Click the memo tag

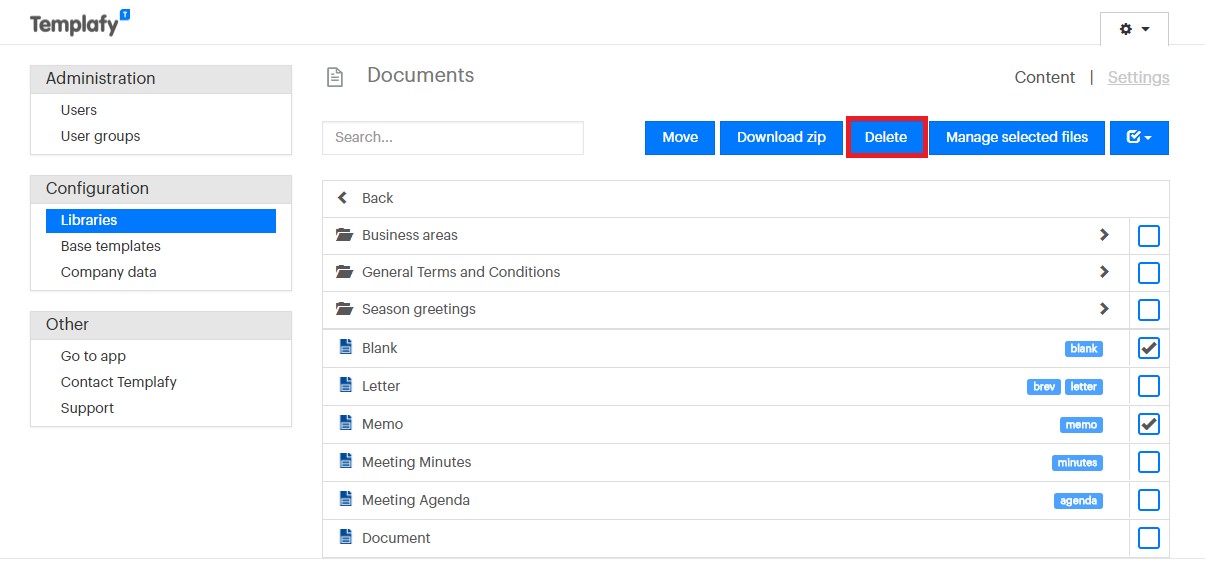1081,425
